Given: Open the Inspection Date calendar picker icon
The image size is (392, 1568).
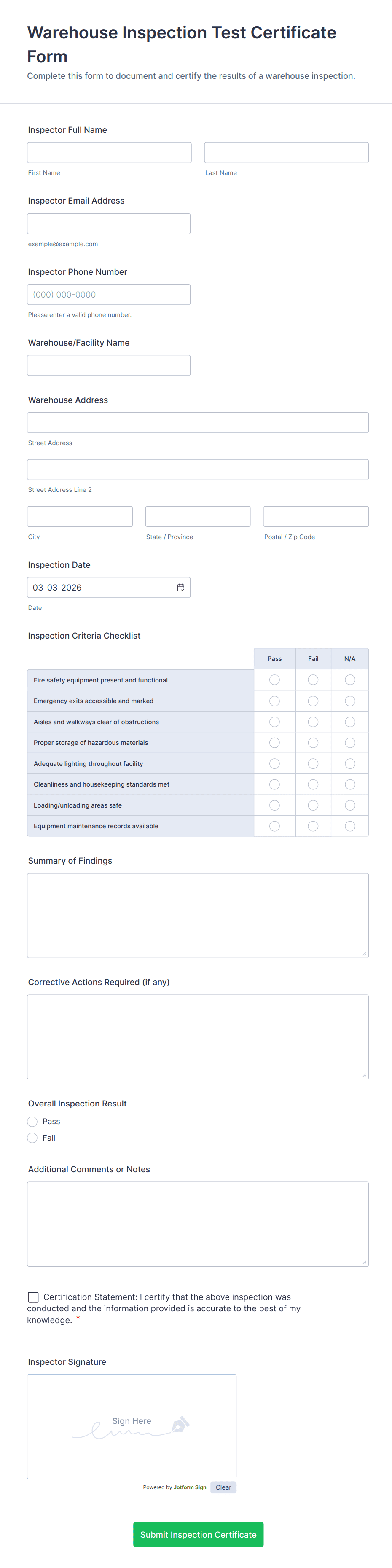Looking at the screenshot, I should (181, 588).
